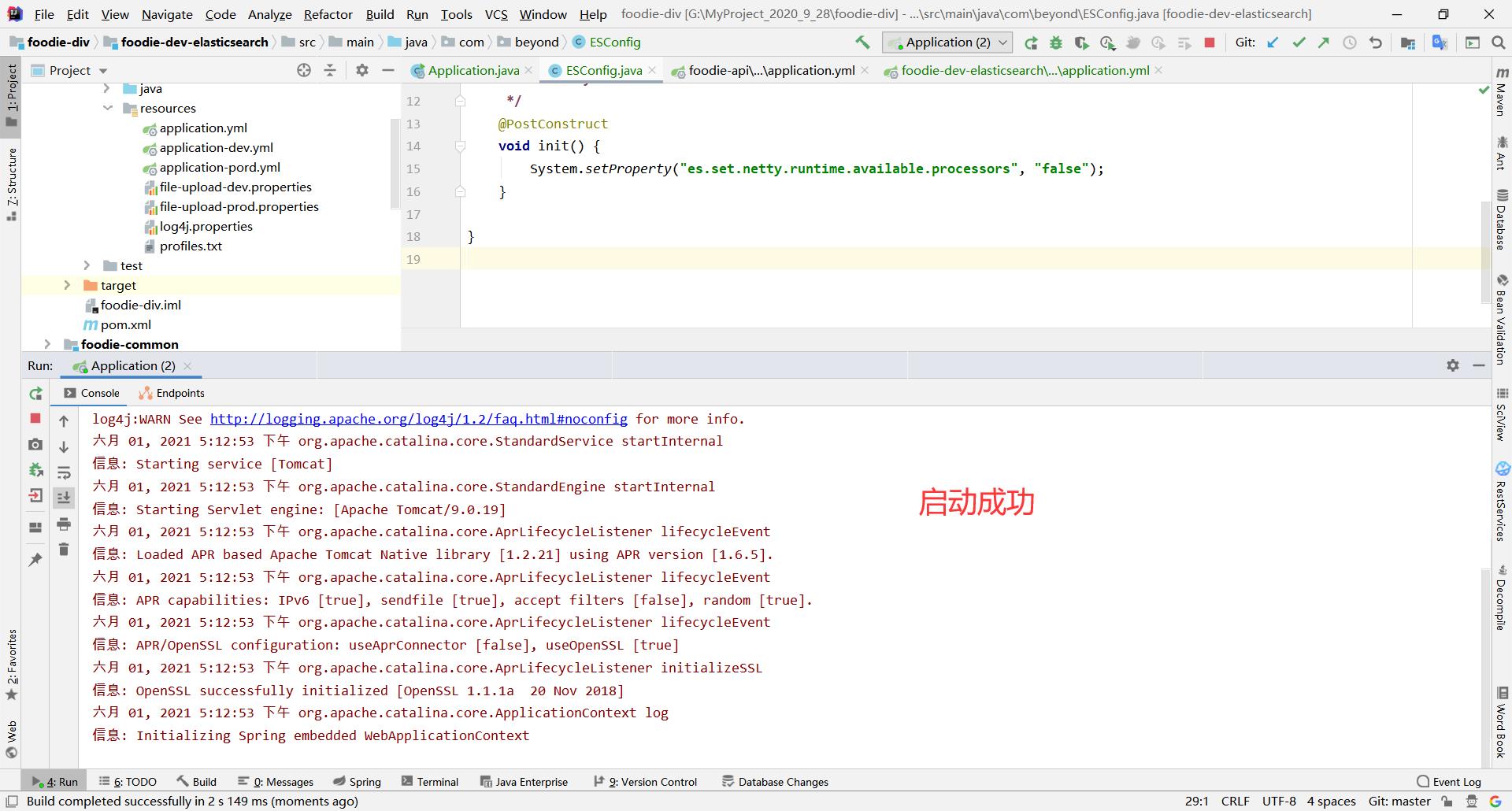Stop process in Run panel sidebar
The height and width of the screenshot is (811, 1512).
35,418
